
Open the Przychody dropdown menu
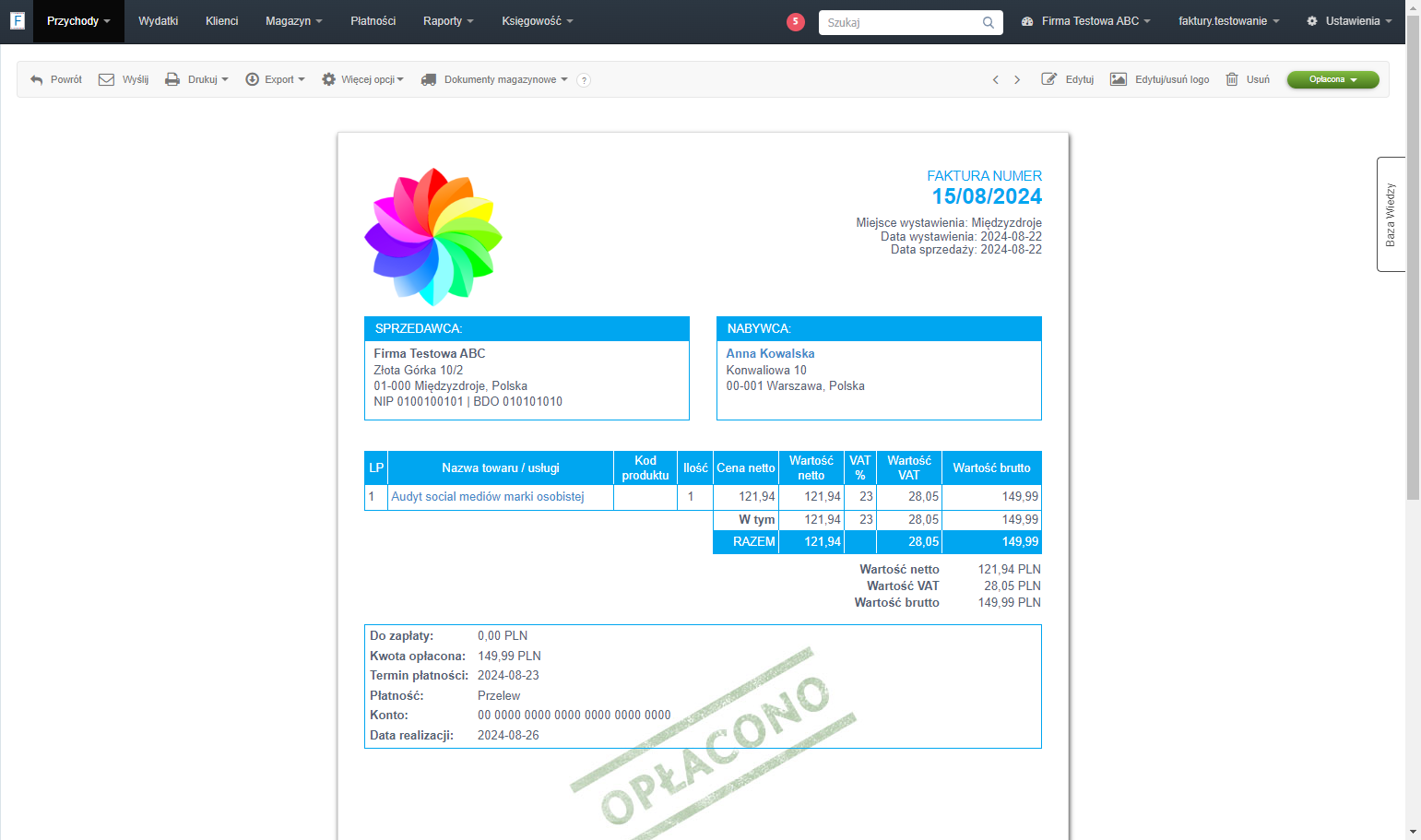pos(78,21)
